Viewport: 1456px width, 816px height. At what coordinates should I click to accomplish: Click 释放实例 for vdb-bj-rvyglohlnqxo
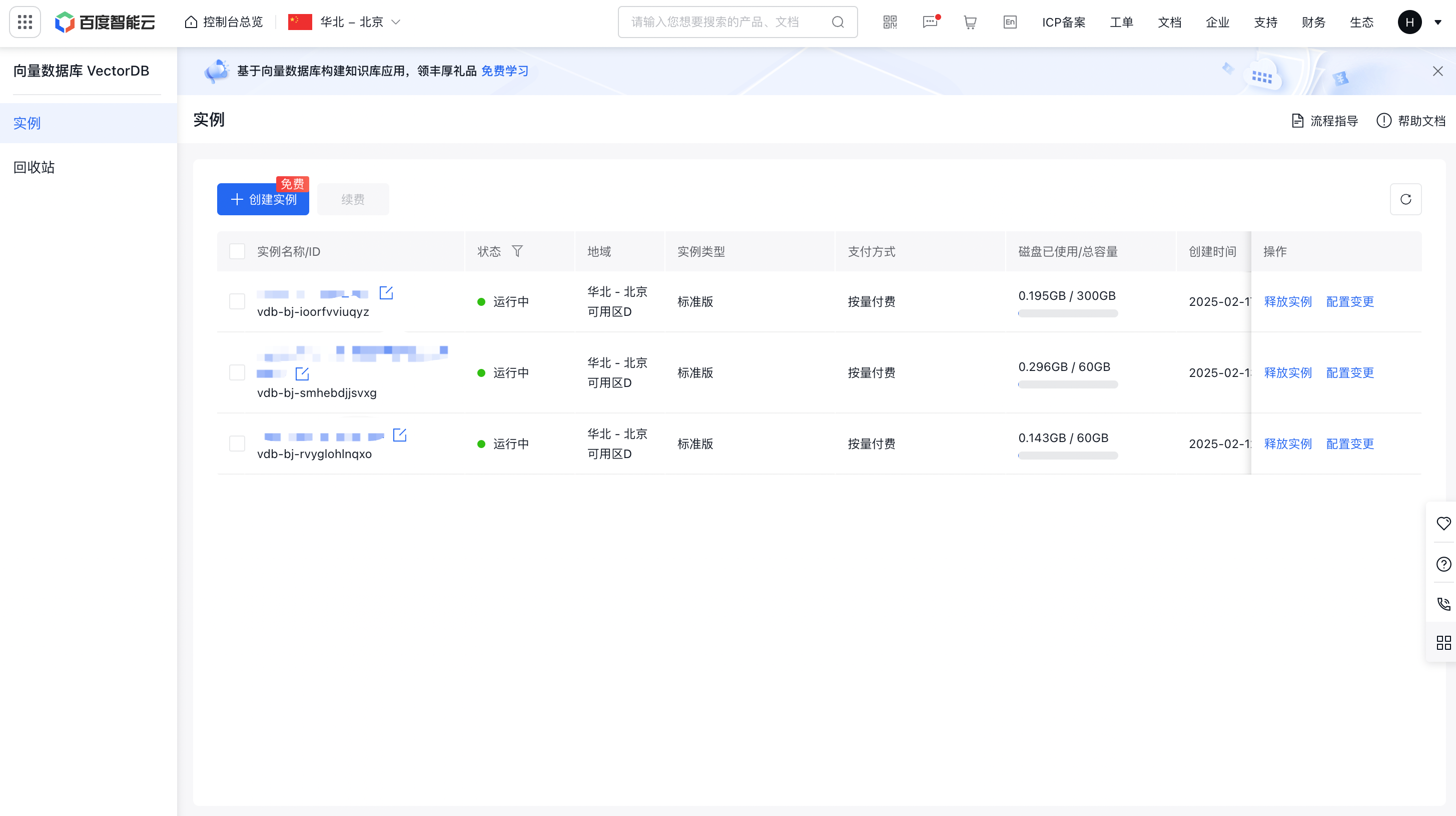click(1287, 444)
